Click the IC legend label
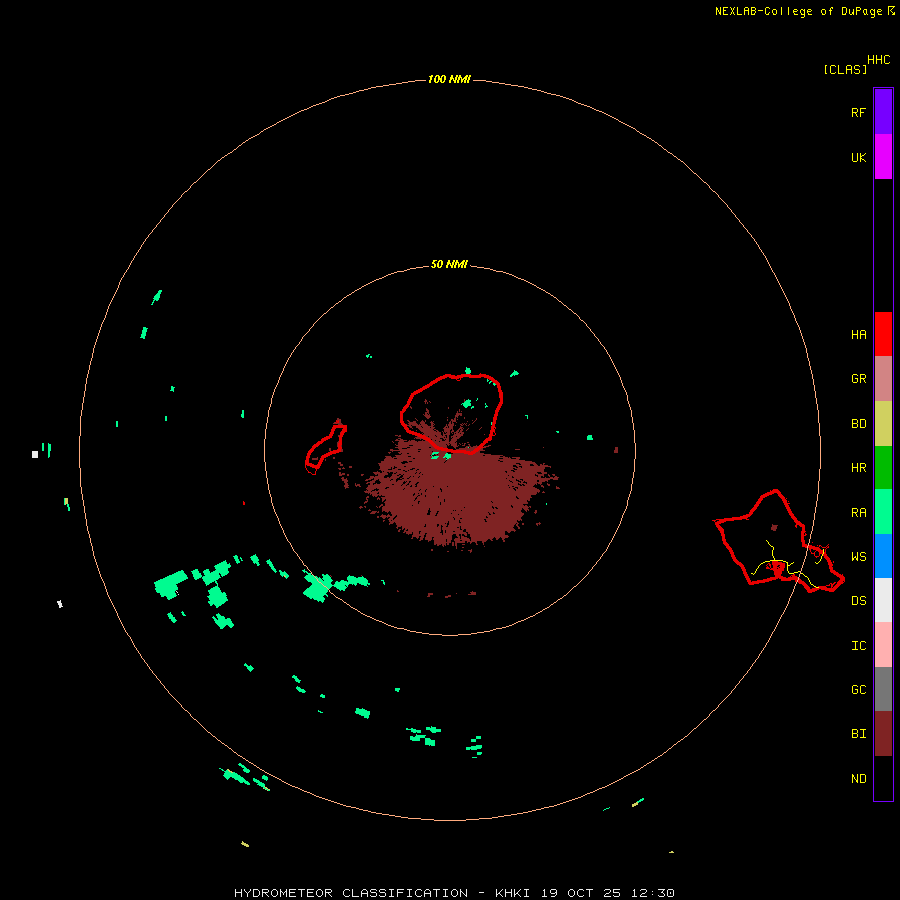This screenshot has height=900, width=900. [858, 646]
